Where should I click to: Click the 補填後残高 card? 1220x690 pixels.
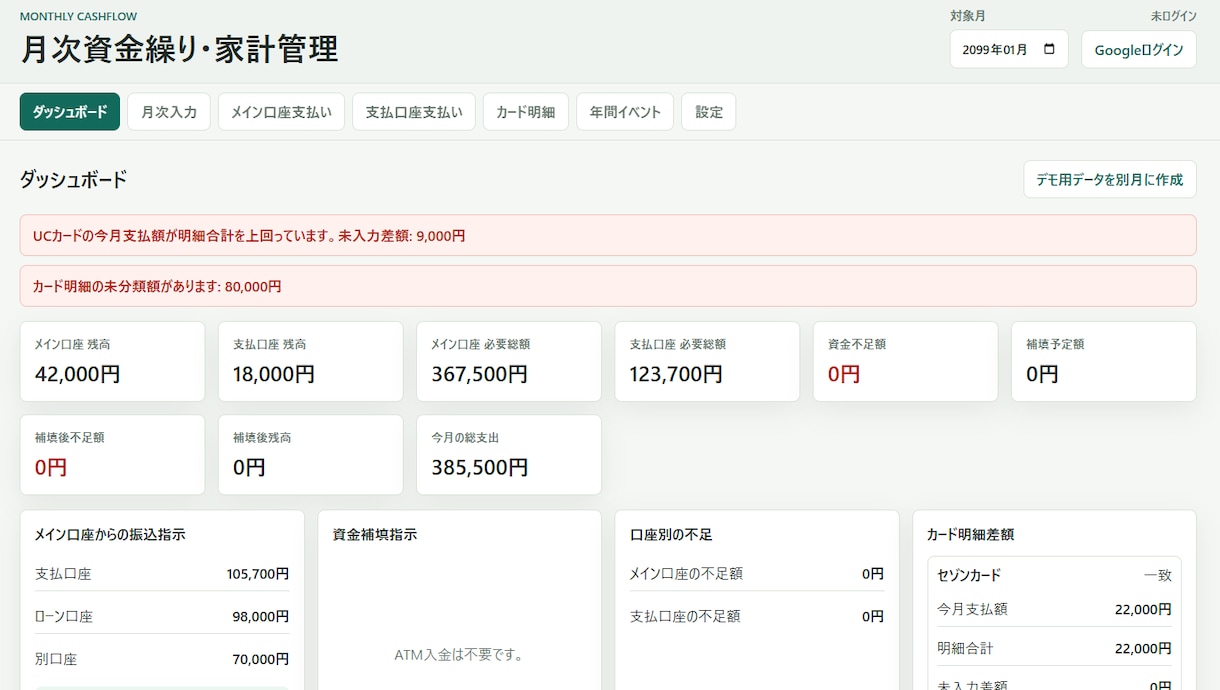click(x=310, y=455)
